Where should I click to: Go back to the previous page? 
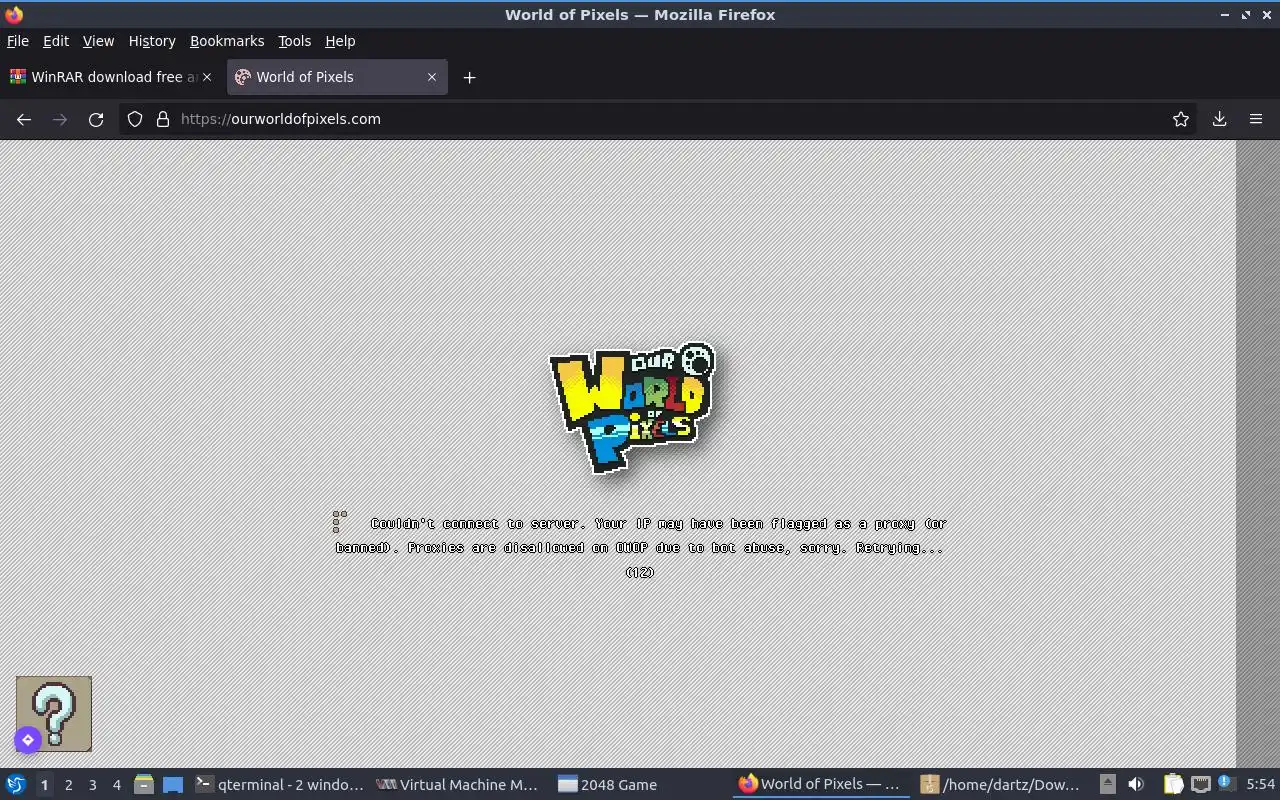pyautogui.click(x=24, y=119)
